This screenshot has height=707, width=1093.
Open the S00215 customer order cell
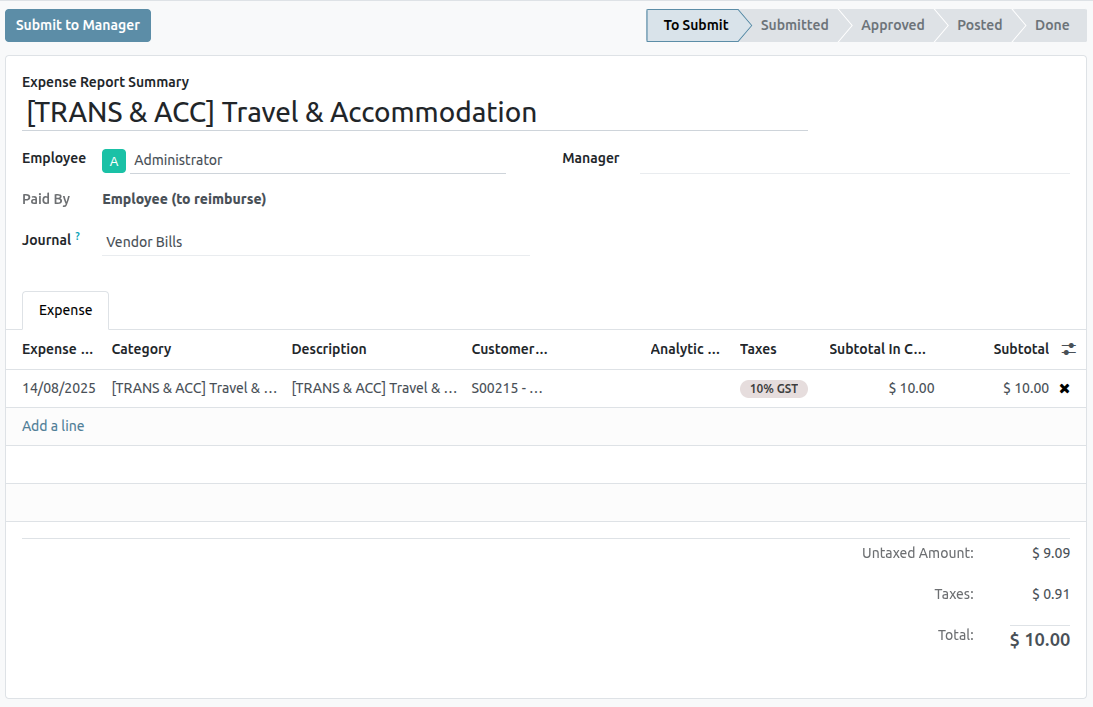click(x=507, y=388)
